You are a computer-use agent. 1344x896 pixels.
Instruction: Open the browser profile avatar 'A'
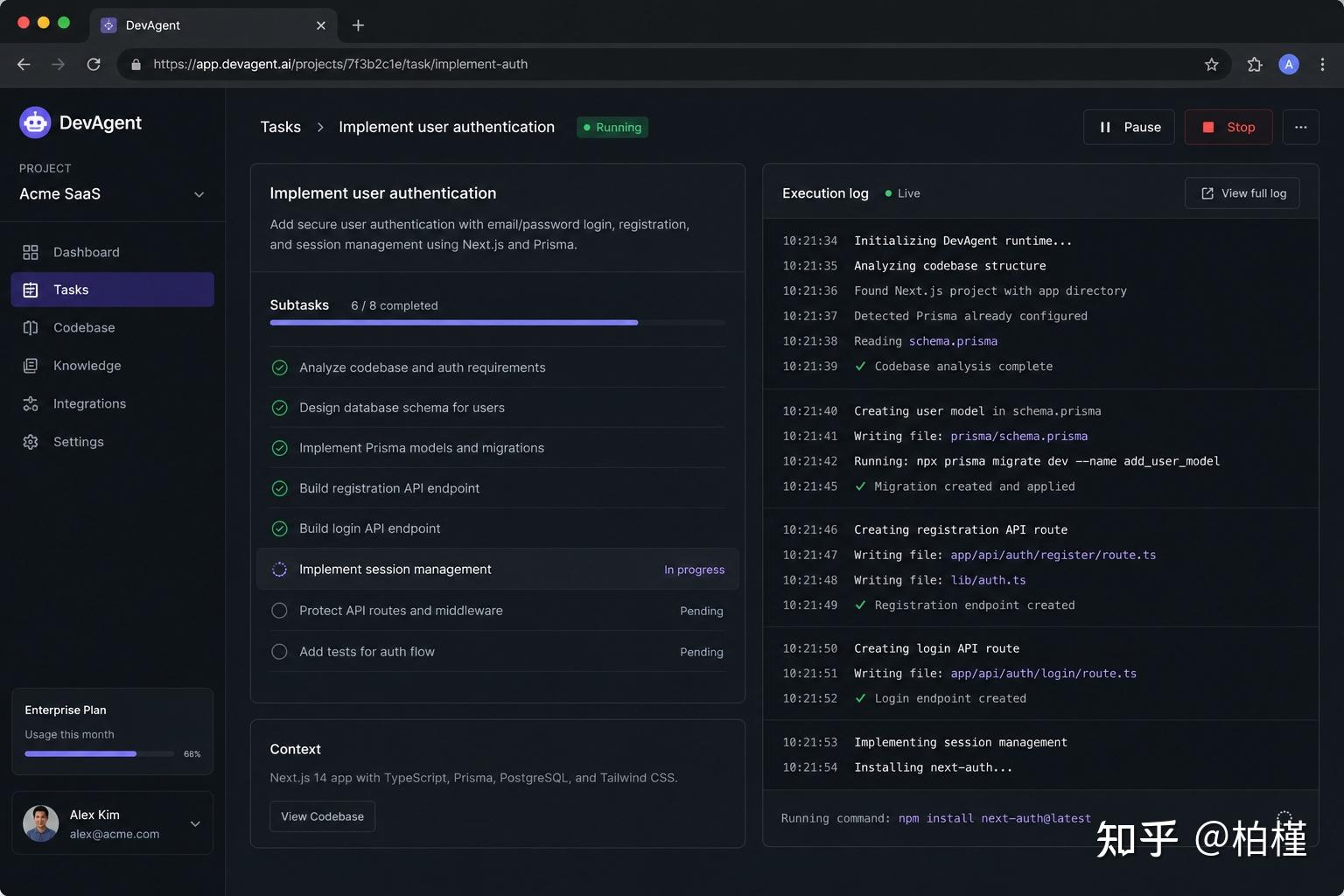click(x=1289, y=64)
